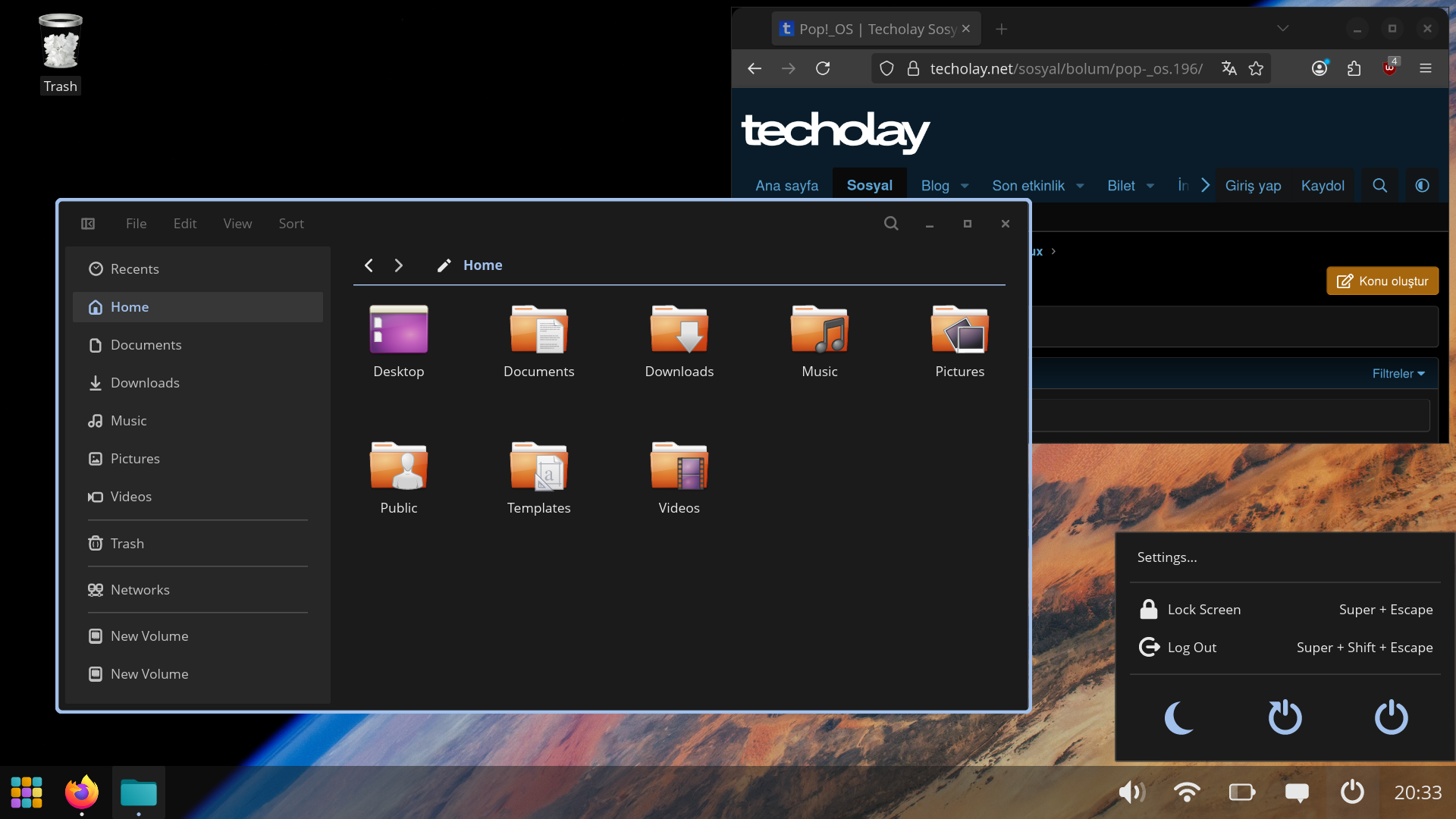Open Settings... from the power menu
The image size is (1456, 819).
(1285, 557)
